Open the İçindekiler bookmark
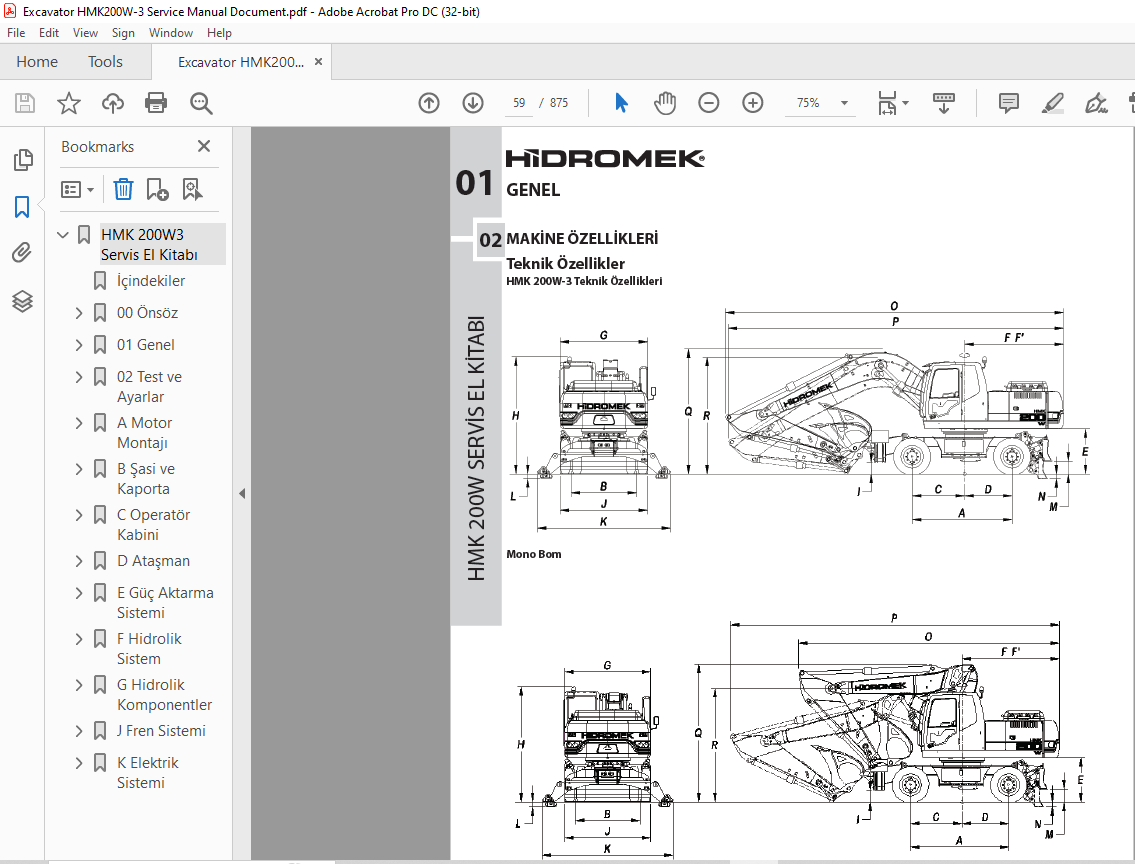 151,281
